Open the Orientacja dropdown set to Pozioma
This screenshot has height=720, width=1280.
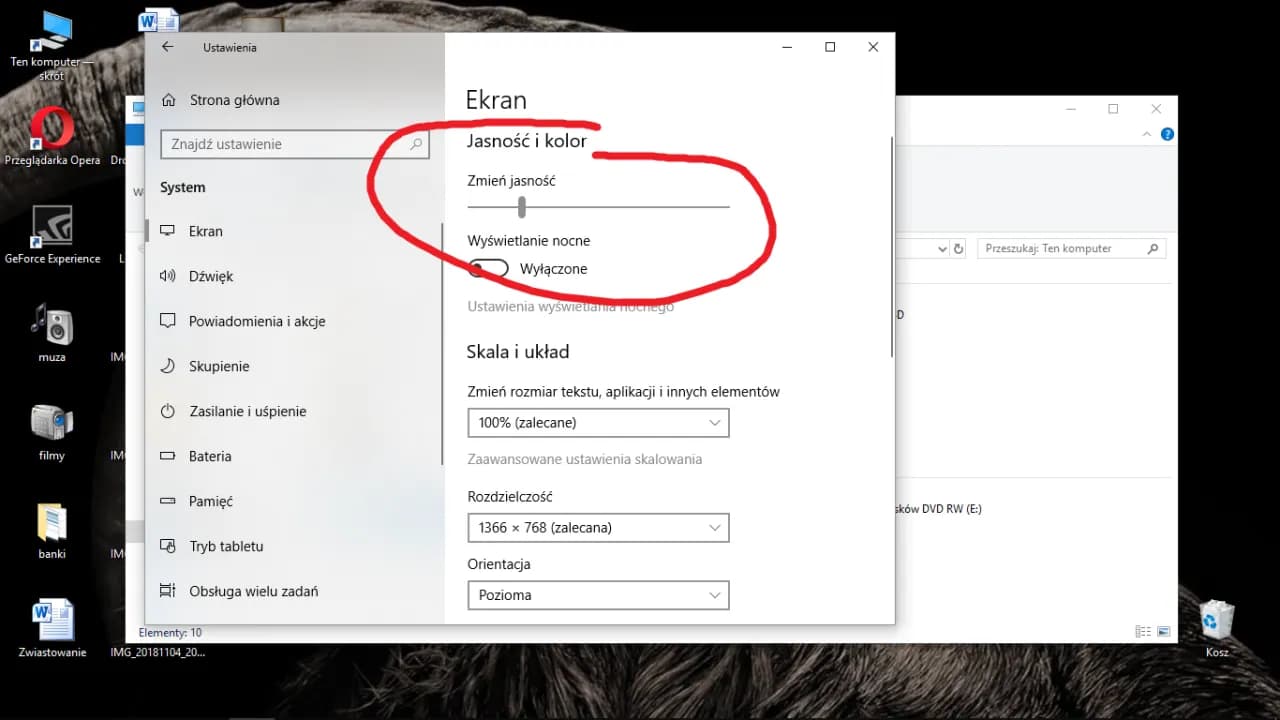click(598, 595)
